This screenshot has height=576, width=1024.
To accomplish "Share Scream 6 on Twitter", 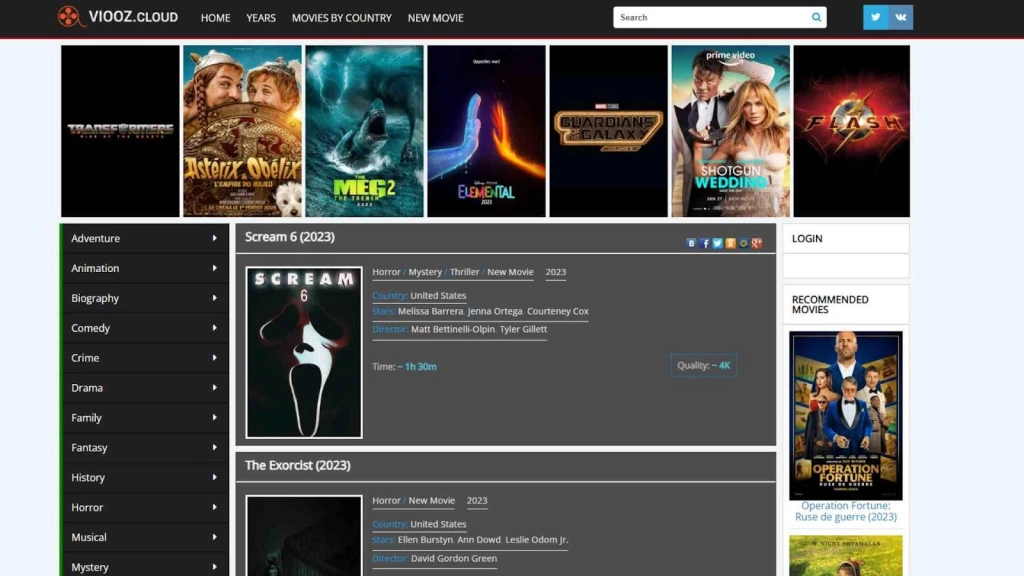I will [717, 243].
